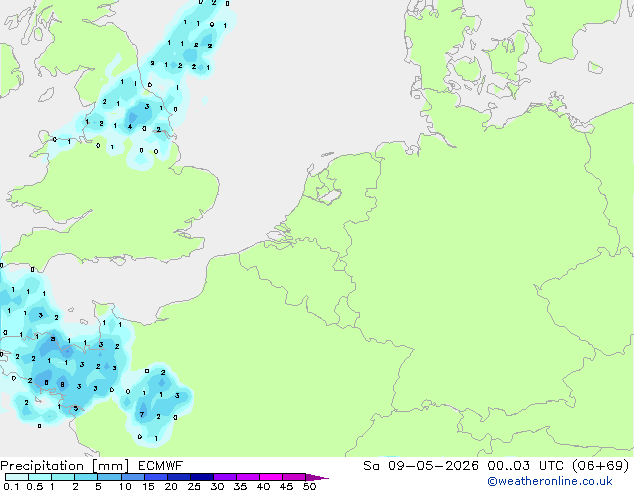Click the '45' legend scale label
Viewport: 634px width, 490px height.
286,486
